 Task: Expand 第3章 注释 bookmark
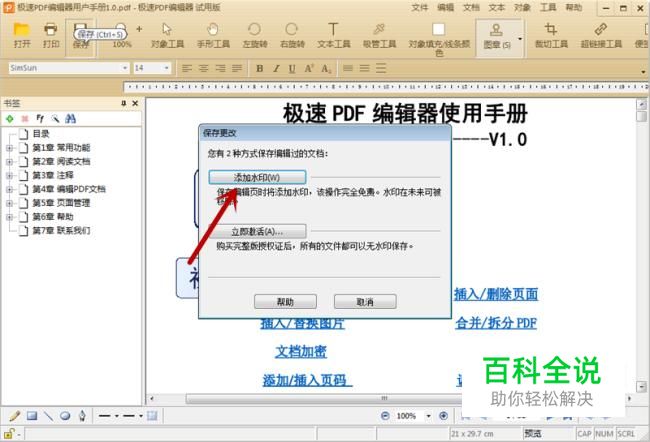click(x=9, y=175)
